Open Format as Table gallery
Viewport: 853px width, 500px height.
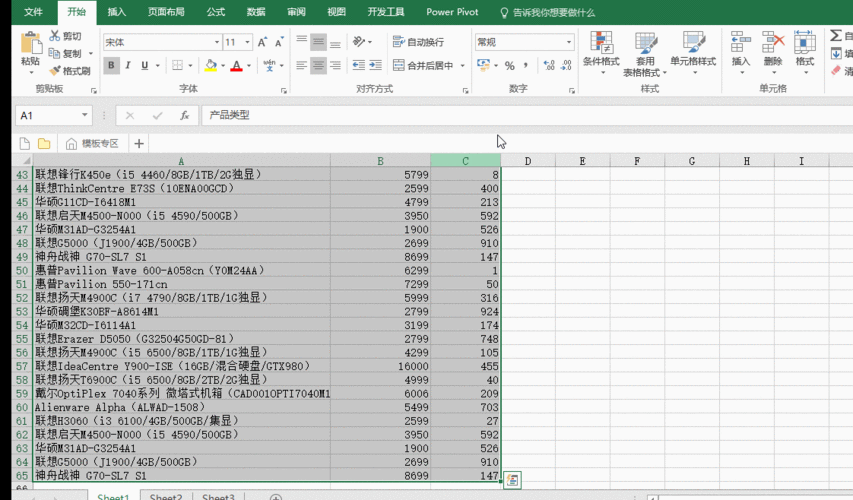click(645, 54)
